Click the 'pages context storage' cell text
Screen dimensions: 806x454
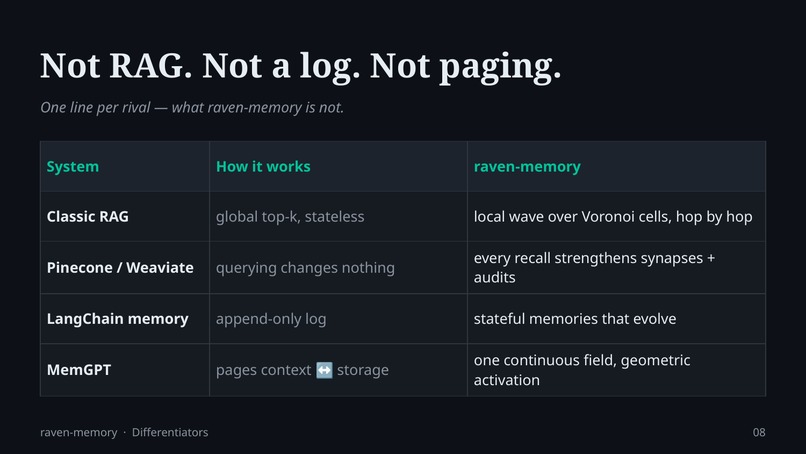tap(302, 370)
